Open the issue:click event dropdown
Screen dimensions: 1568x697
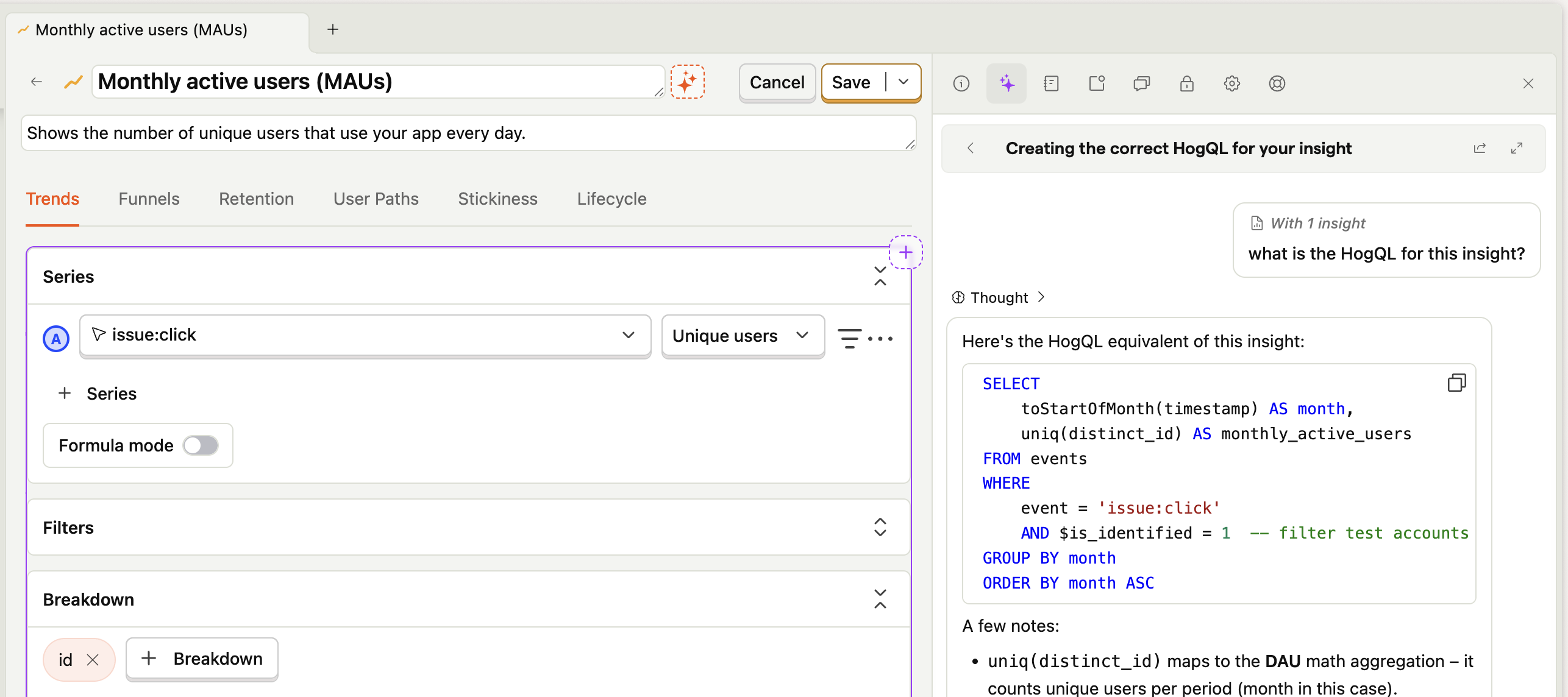click(365, 335)
